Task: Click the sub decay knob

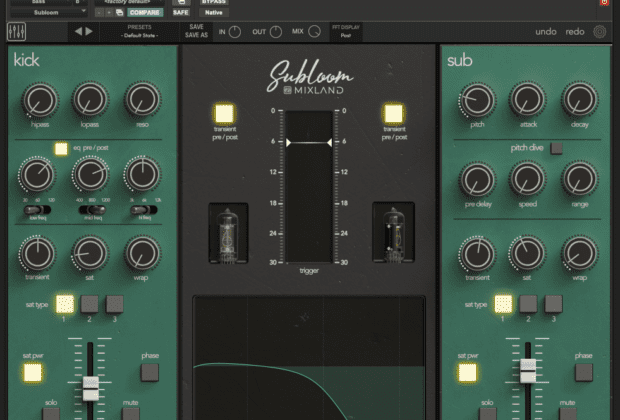Action: pos(579,100)
